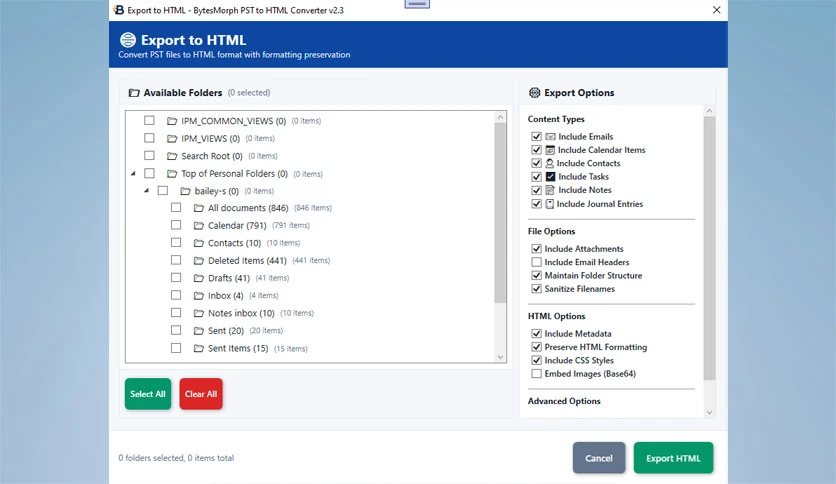Click the Cancel button
This screenshot has width=836, height=484.
click(599, 458)
